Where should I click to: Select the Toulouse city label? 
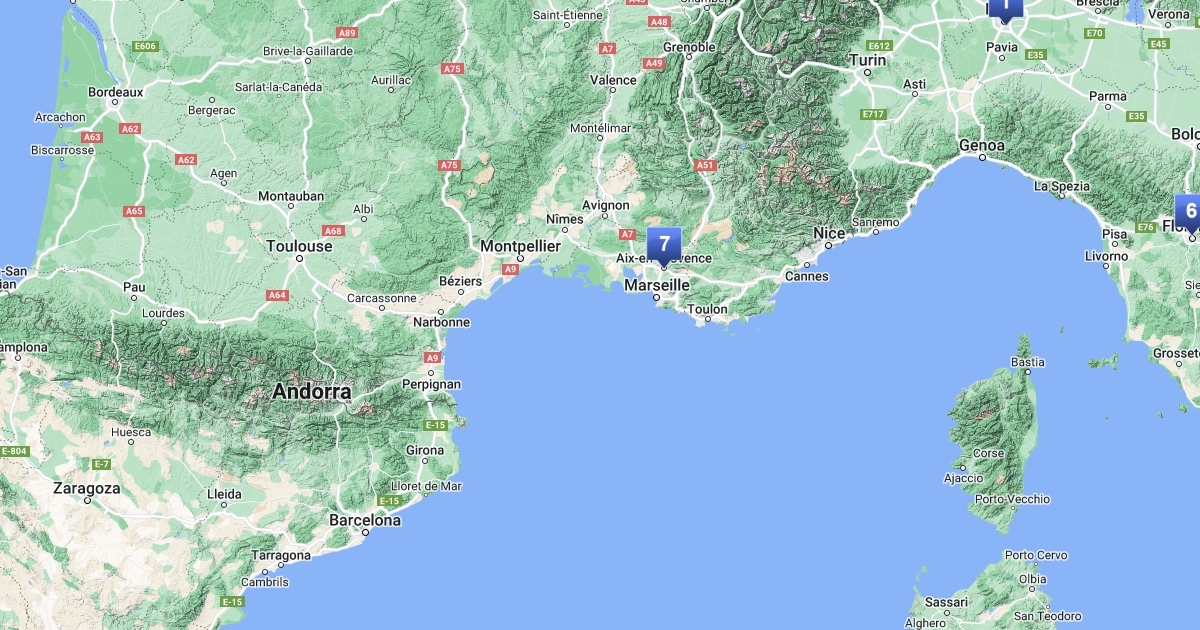[299, 246]
